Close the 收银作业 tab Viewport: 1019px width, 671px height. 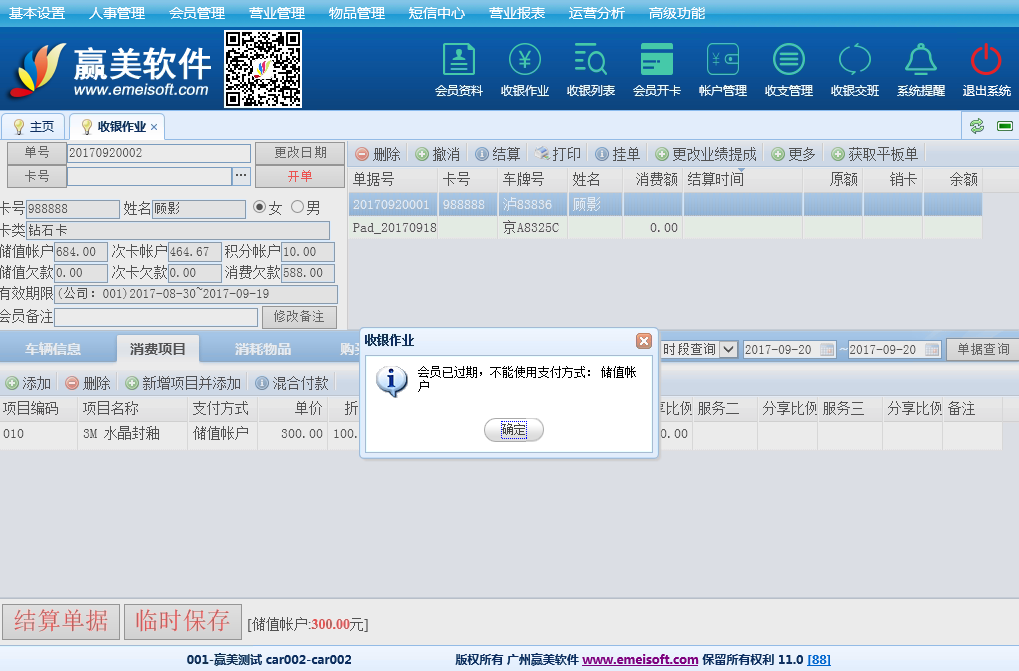(154, 127)
